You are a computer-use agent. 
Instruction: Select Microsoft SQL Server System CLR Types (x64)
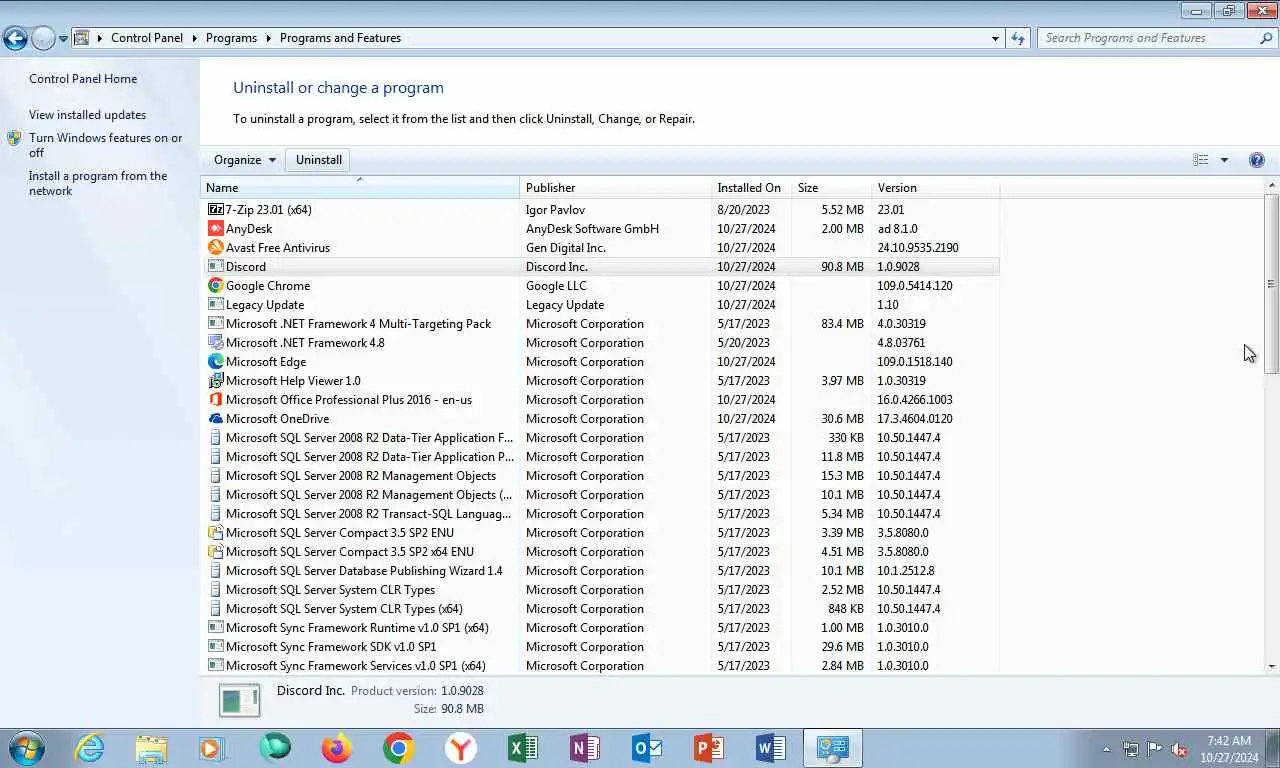(600, 609)
